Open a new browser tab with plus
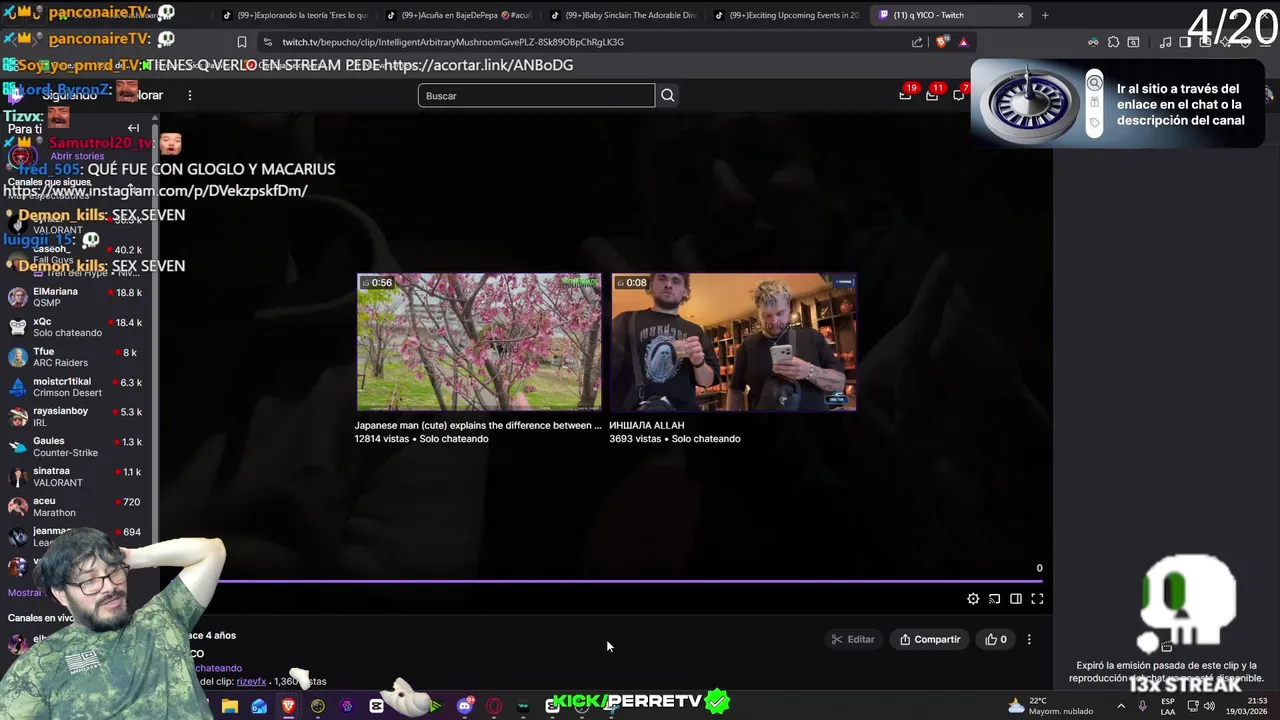Viewport: 1280px width, 720px height. click(x=1045, y=15)
